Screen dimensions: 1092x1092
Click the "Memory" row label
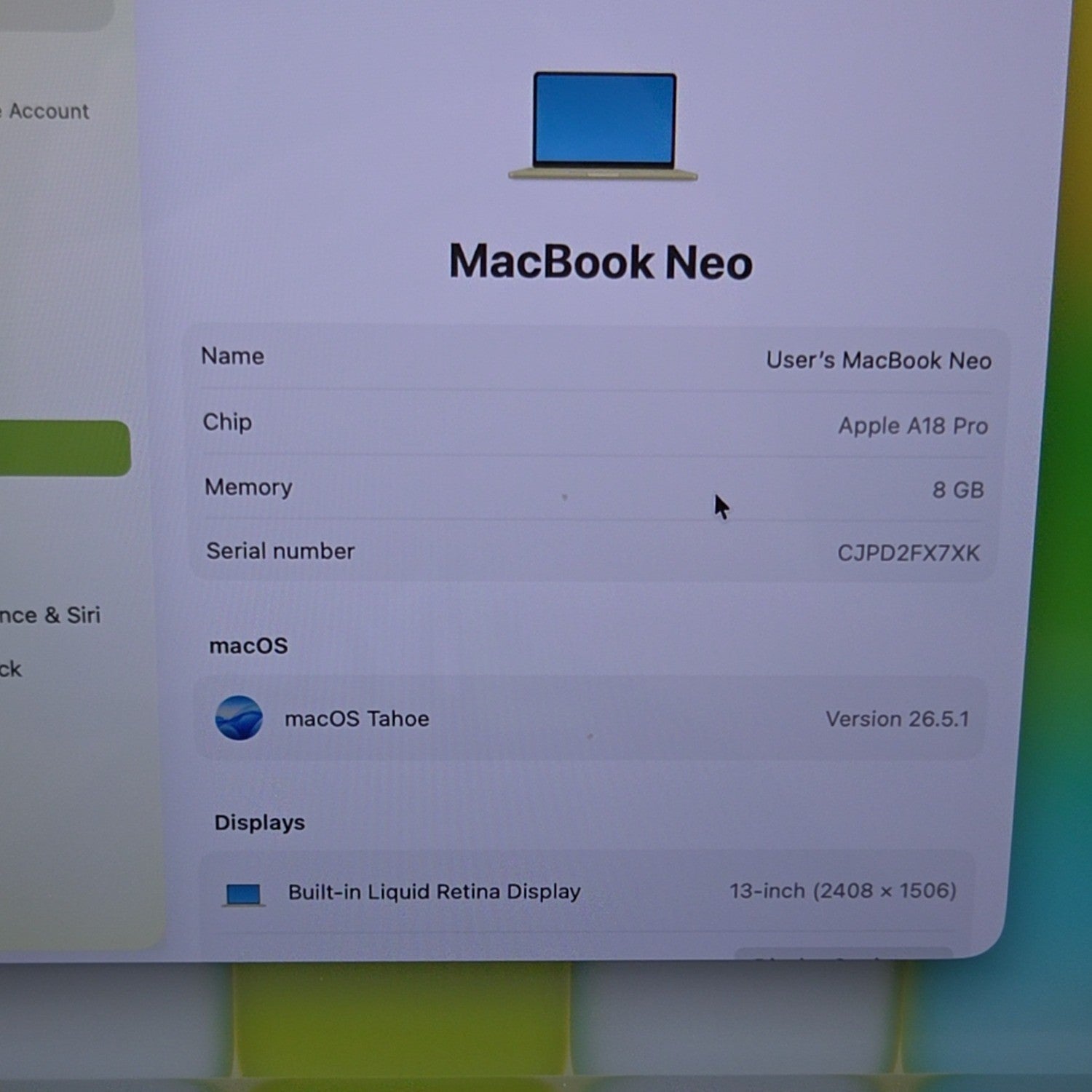click(248, 487)
